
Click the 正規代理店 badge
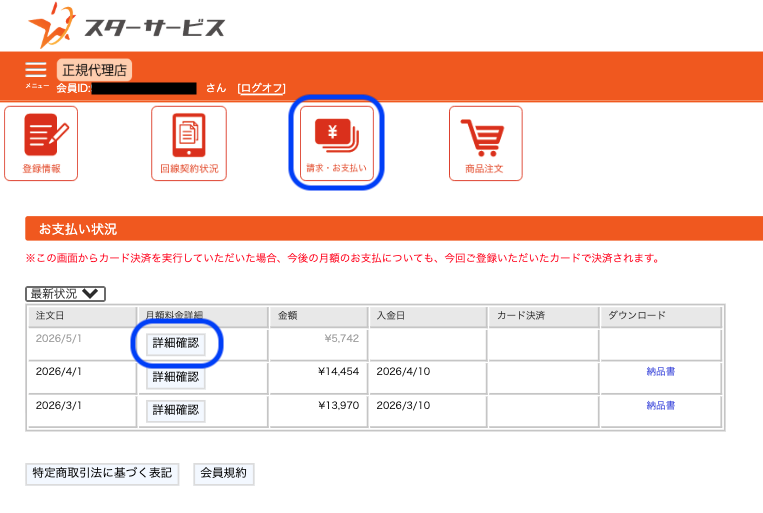(x=94, y=70)
